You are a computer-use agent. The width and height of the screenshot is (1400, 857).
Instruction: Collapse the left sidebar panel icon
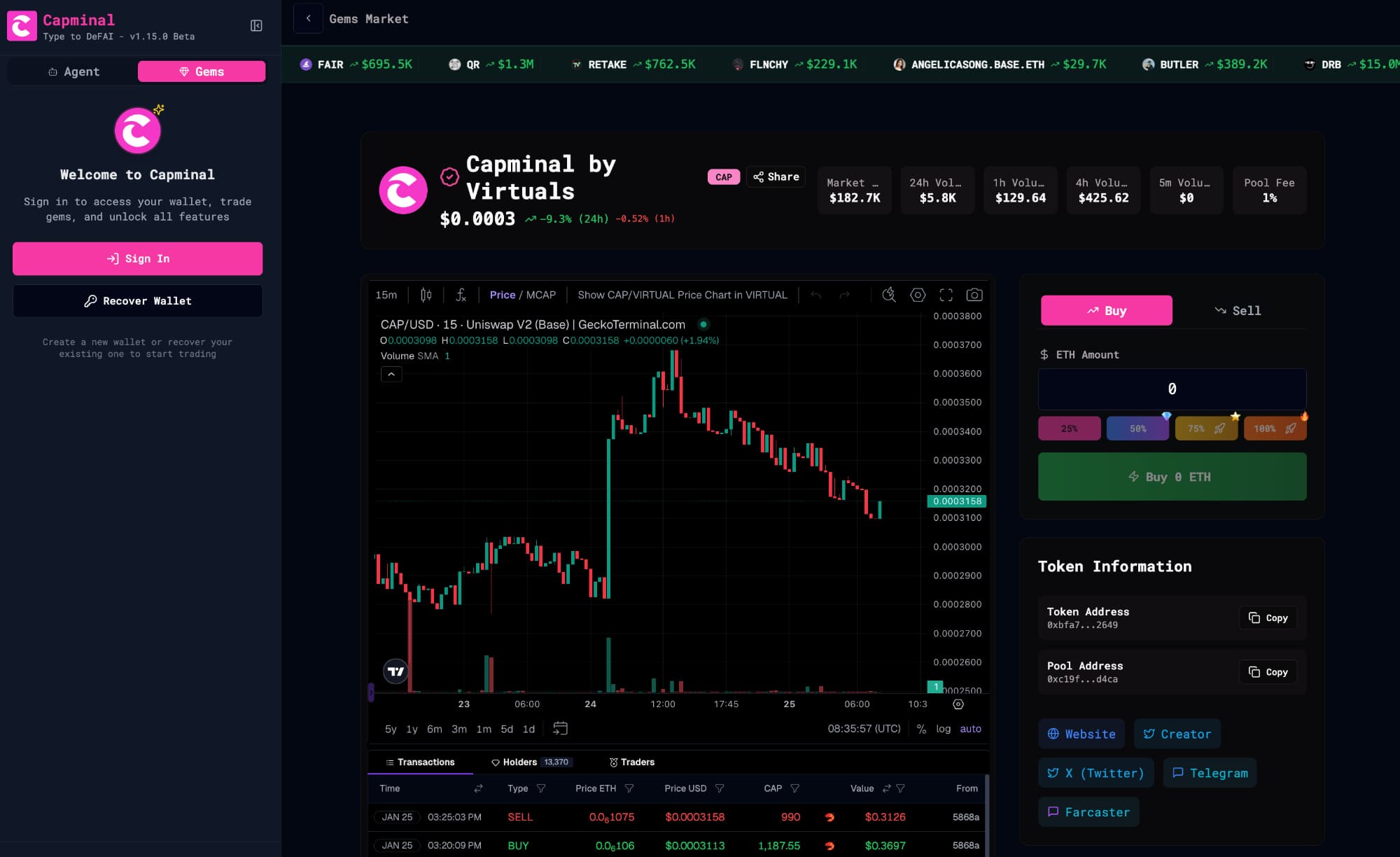click(256, 26)
